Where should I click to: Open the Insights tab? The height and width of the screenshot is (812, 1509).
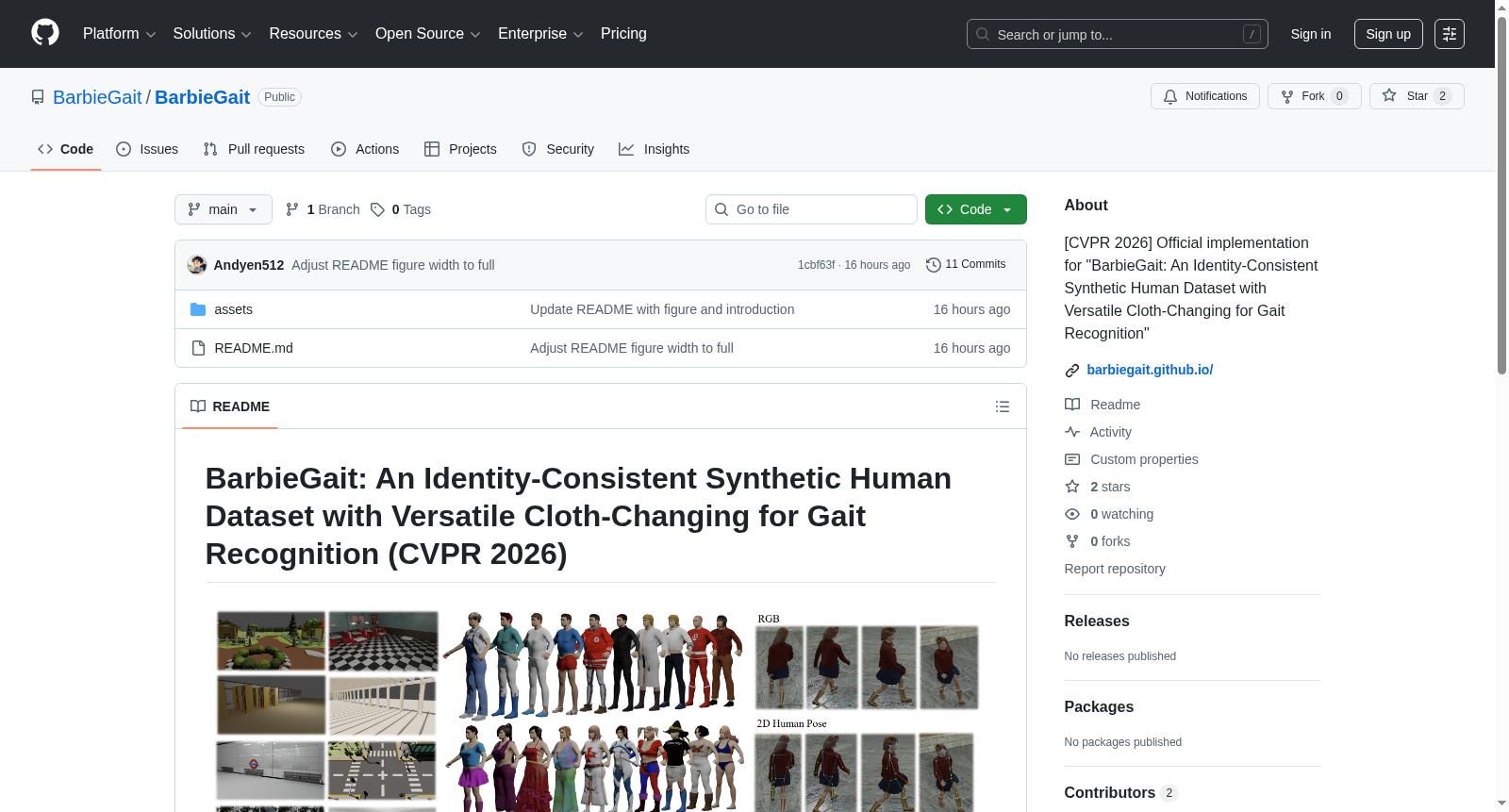click(x=655, y=149)
